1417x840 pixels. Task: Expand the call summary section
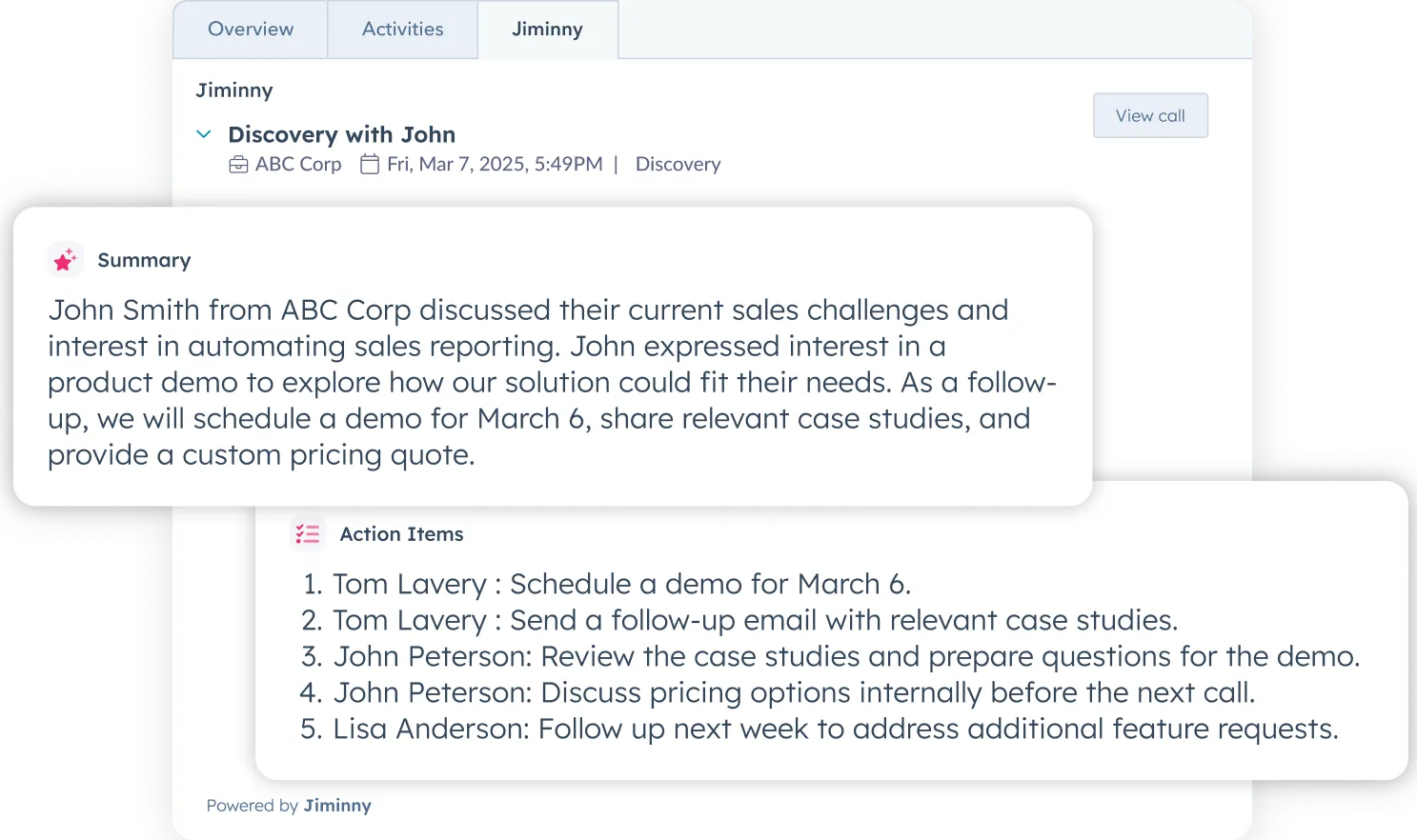point(144,259)
